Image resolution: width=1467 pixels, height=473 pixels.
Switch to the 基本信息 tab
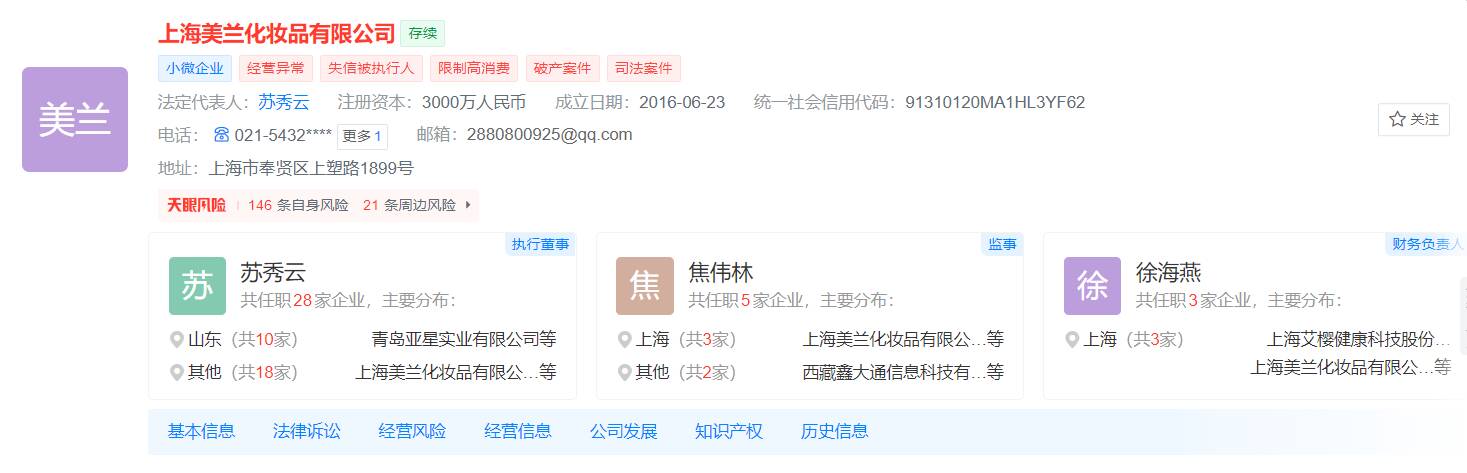[201, 431]
